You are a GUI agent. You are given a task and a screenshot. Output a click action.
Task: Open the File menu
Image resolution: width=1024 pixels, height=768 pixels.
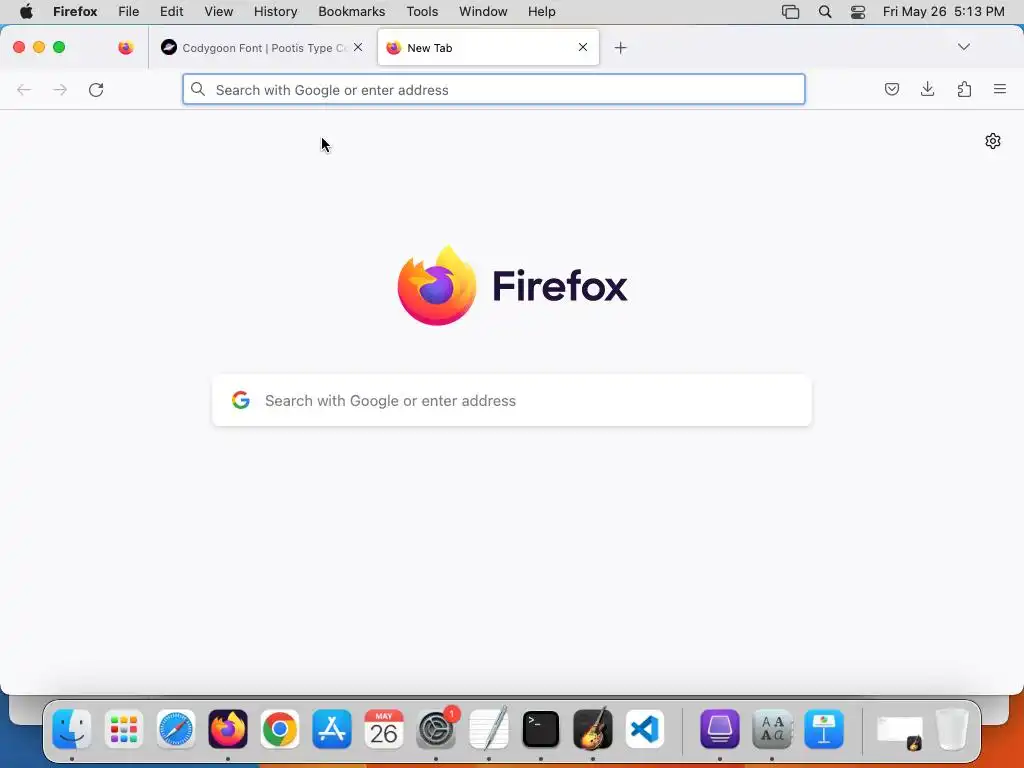[x=129, y=12]
